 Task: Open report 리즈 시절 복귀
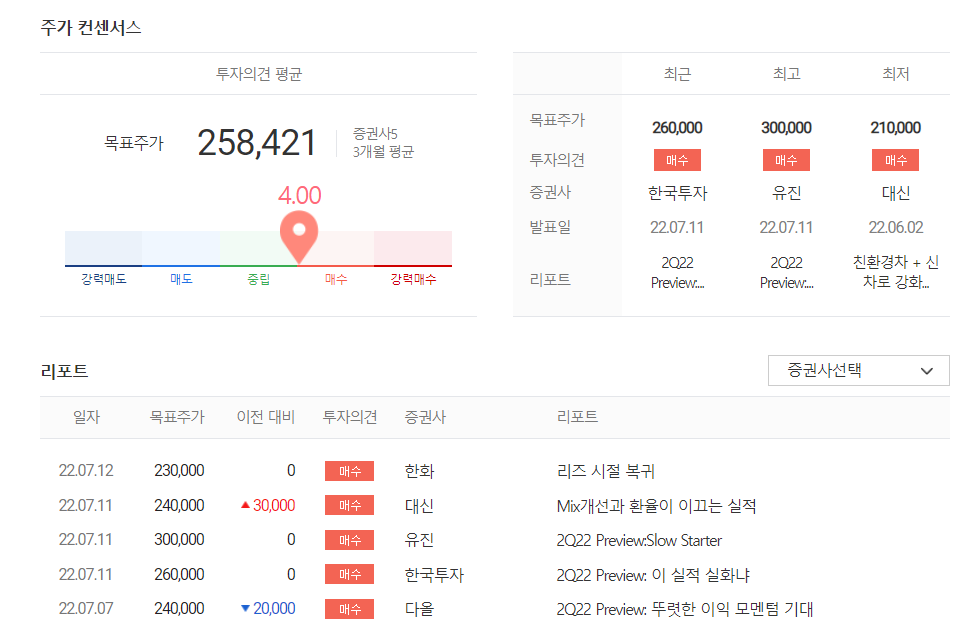[x=606, y=471]
